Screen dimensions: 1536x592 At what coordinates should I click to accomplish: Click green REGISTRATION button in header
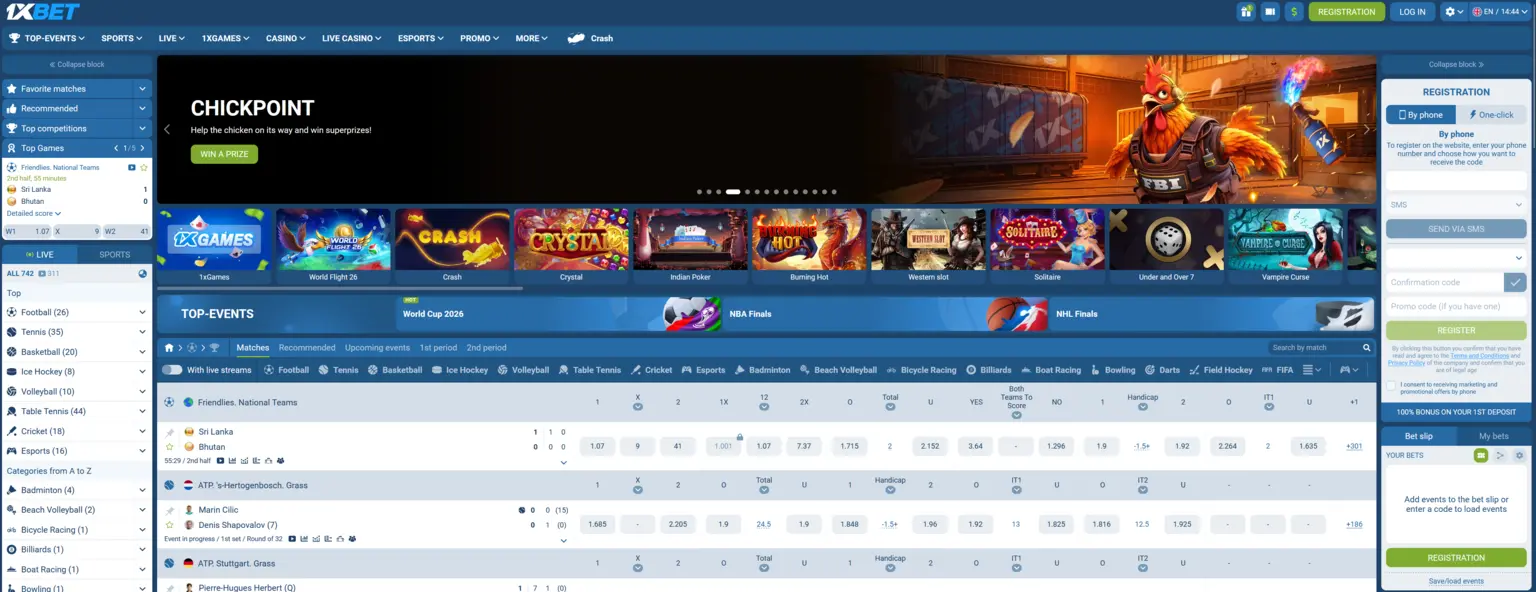1346,12
